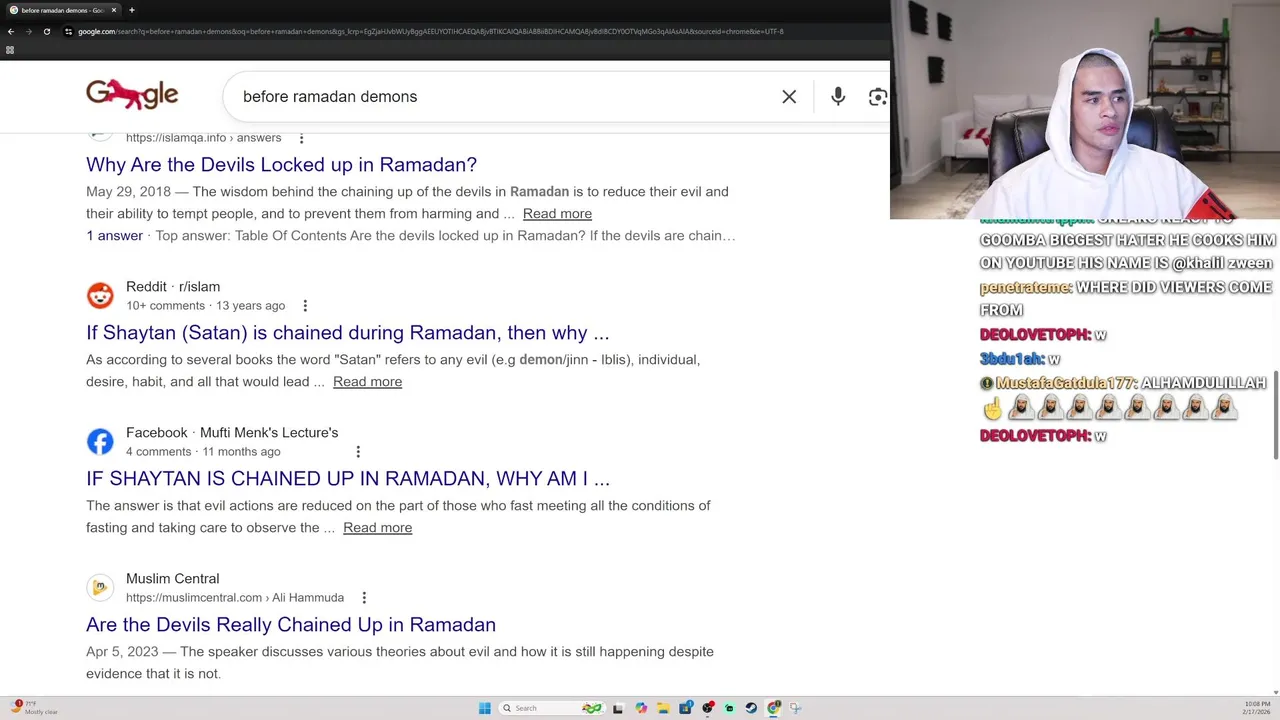Screen dimensions: 1280x720
Task: Click the chat overlay scrollbar
Action: point(1276,416)
